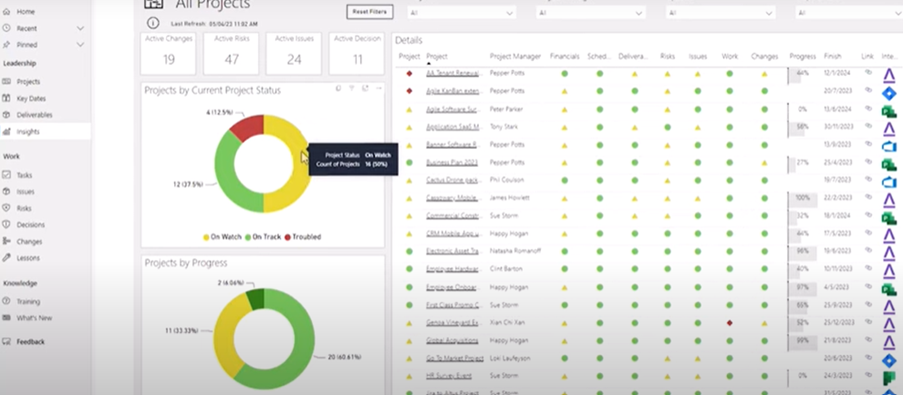Click the Active Risks card showing 47
Viewport: 903px width, 395px height.
coord(231,54)
